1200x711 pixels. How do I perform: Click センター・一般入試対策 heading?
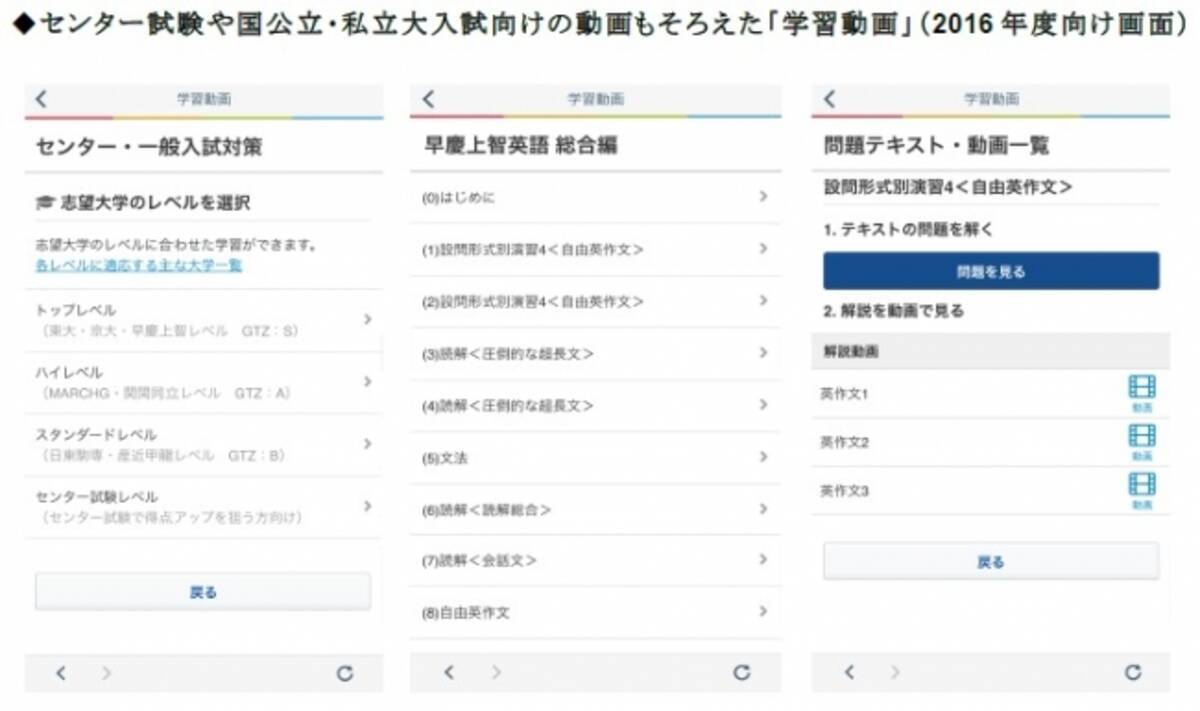[x=149, y=147]
